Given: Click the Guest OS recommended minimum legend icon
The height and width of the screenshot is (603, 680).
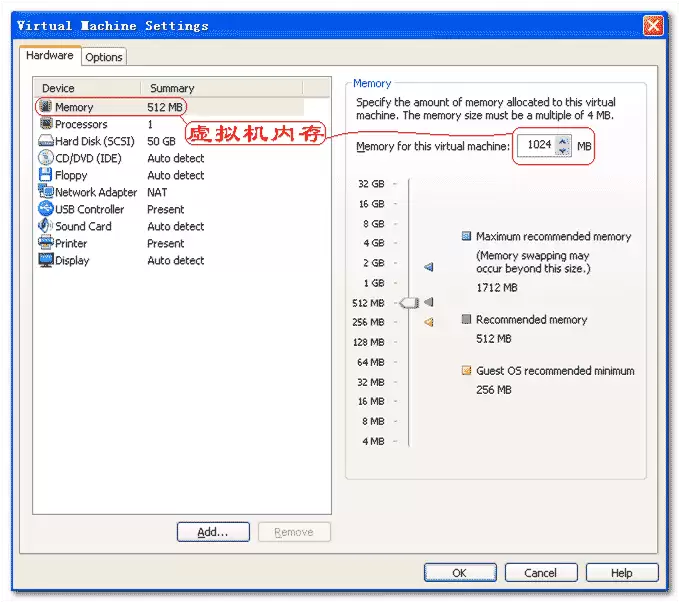Looking at the screenshot, I should tap(466, 370).
